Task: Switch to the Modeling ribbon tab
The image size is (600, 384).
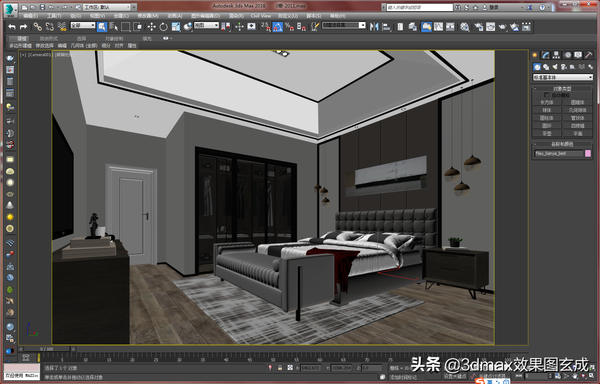Action: point(22,38)
